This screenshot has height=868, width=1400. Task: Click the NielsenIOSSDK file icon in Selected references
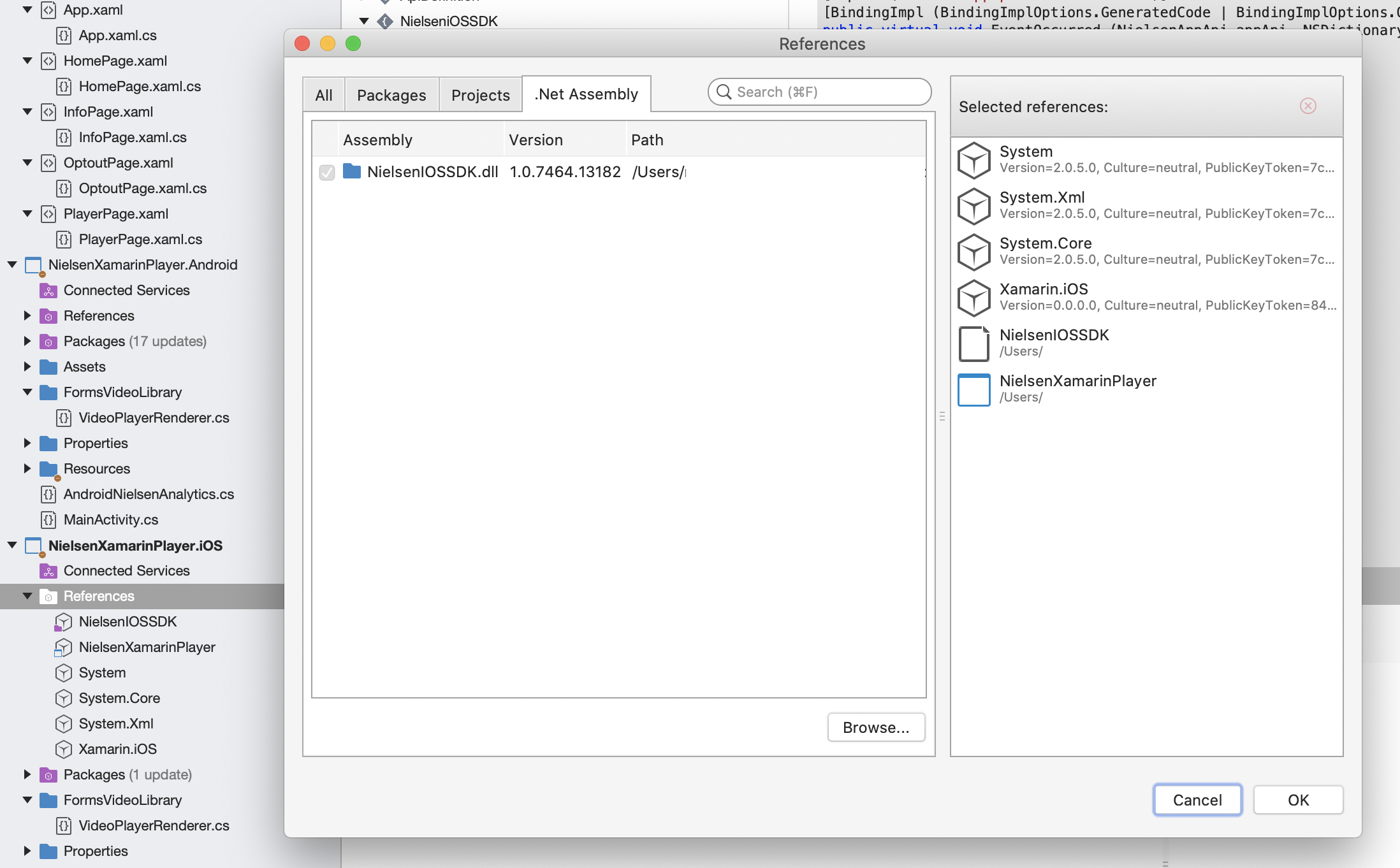(x=974, y=344)
